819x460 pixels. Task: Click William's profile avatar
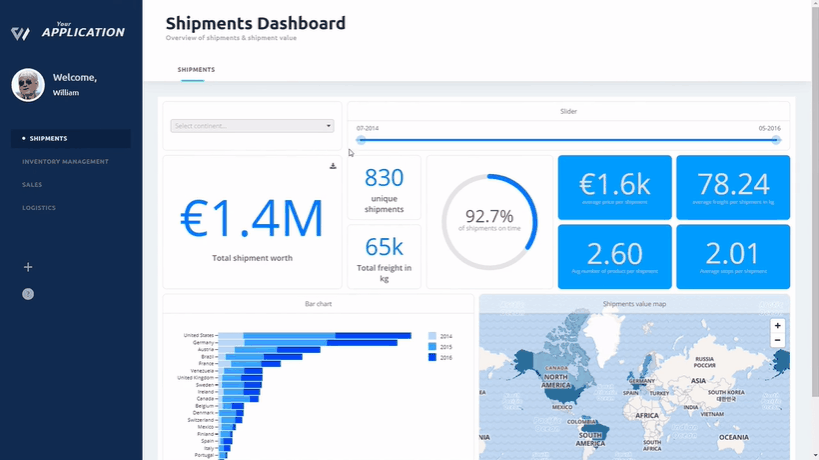(28, 85)
